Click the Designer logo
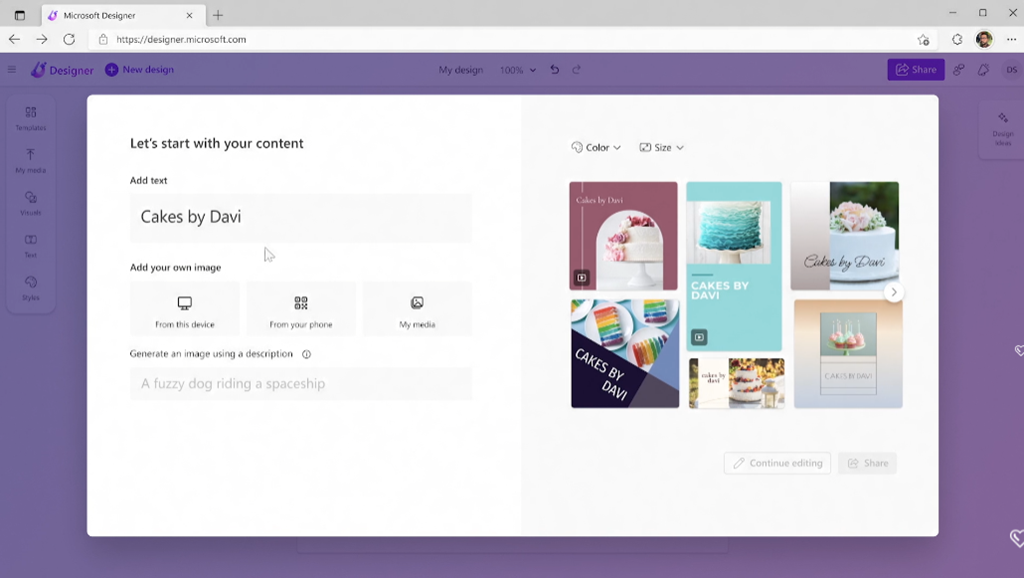 click(63, 70)
